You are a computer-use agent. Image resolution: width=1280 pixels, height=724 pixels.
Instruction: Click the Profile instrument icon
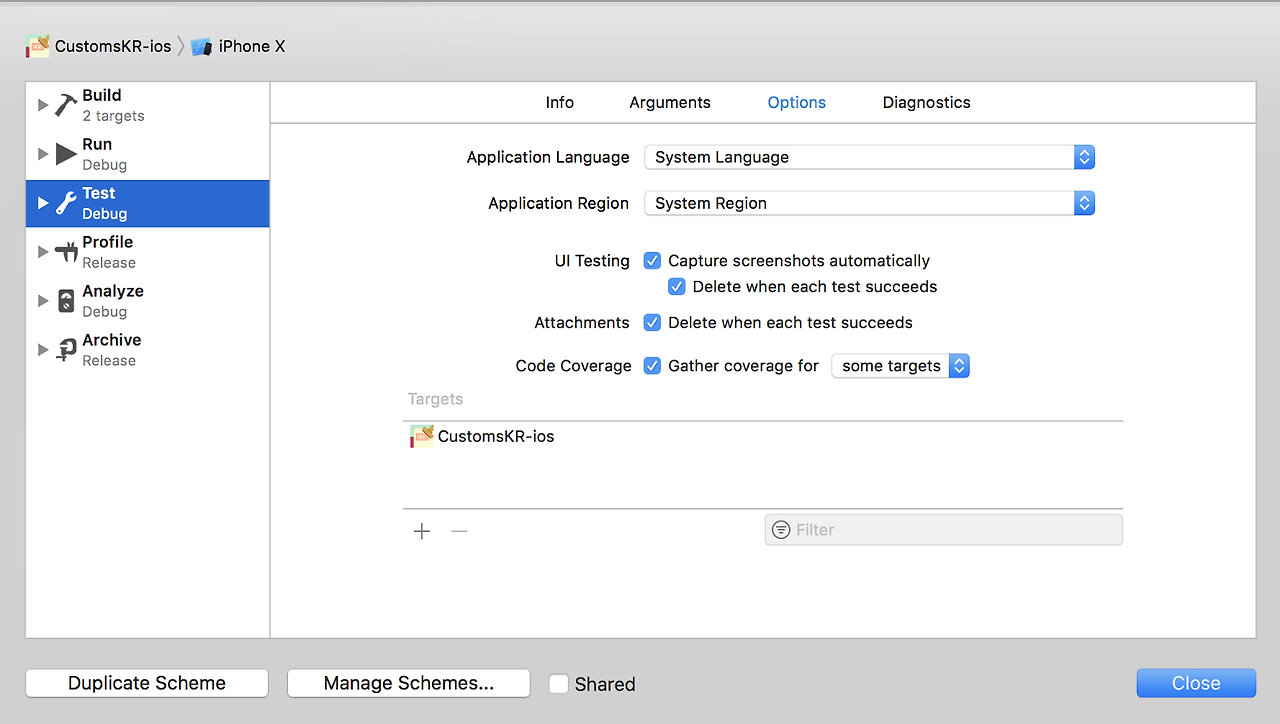pyautogui.click(x=66, y=252)
